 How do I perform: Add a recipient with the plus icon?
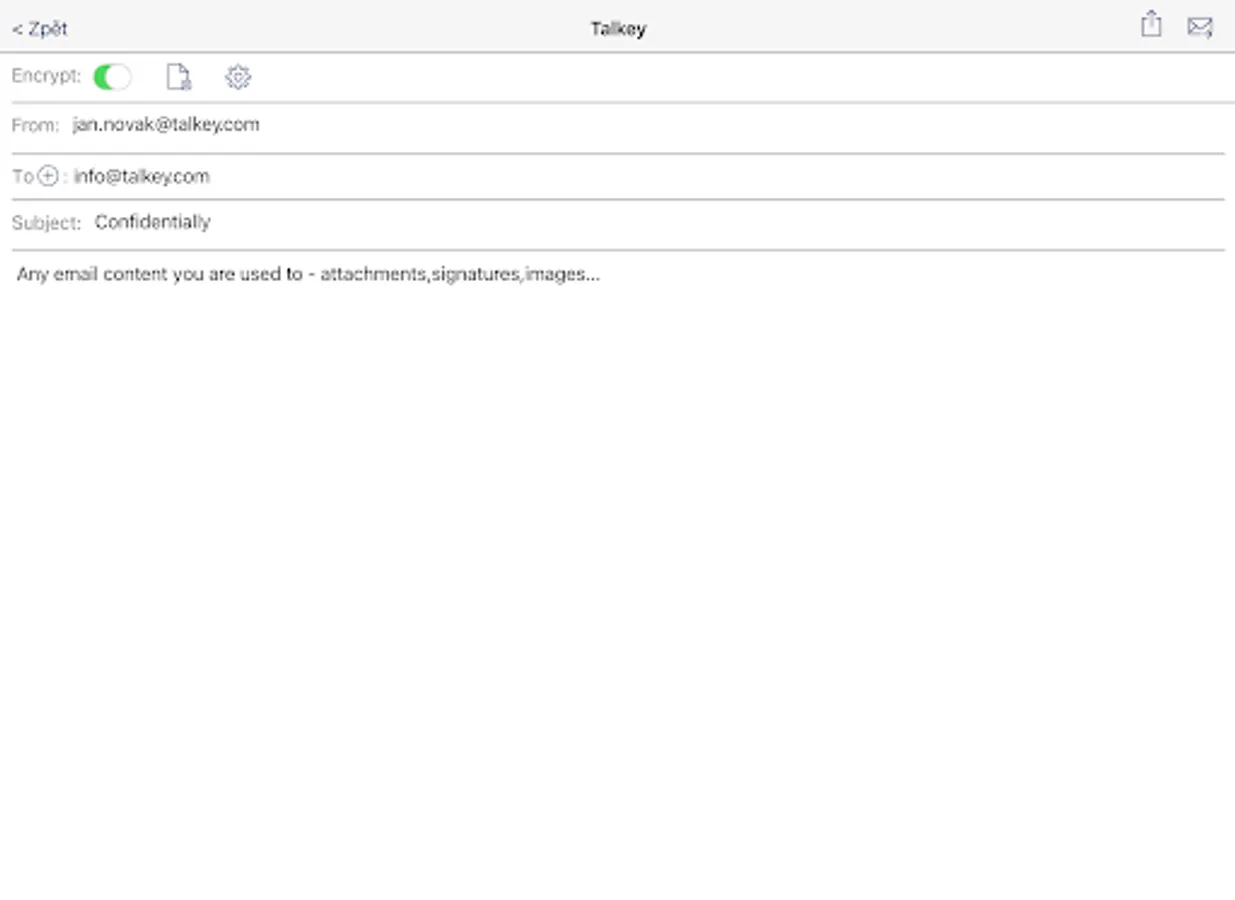(48, 177)
